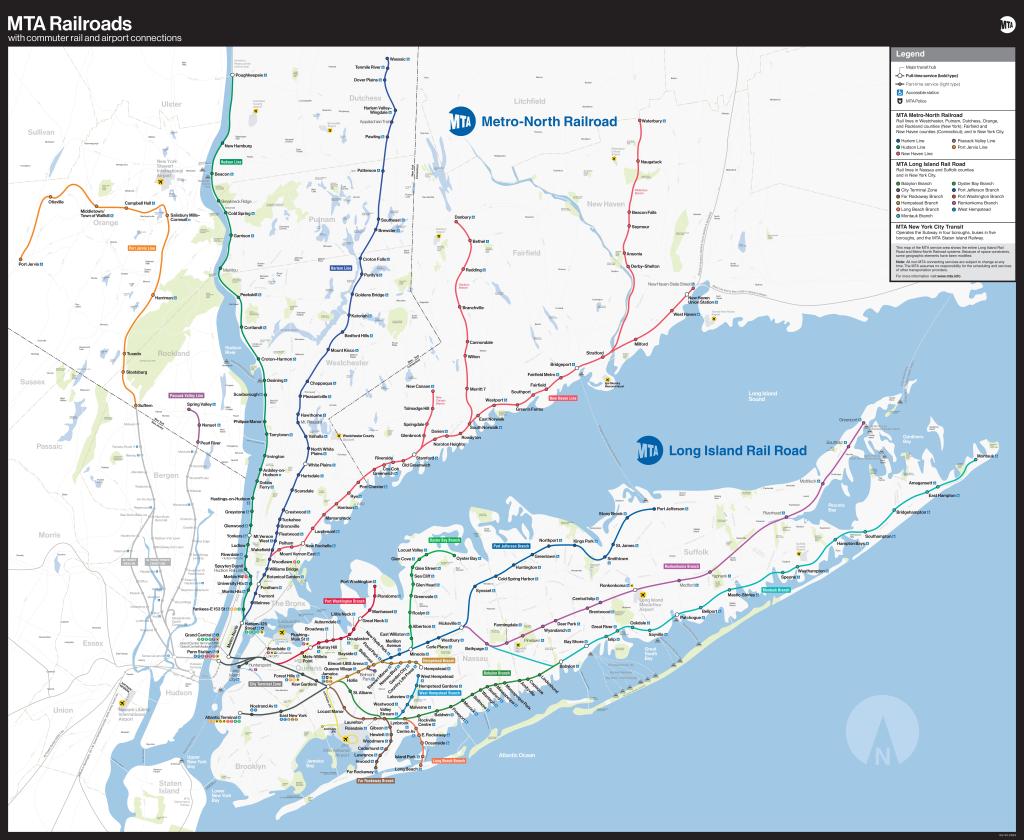Select the Harlem Line color dot in legend
This screenshot has height=840, width=1024.
point(898,141)
